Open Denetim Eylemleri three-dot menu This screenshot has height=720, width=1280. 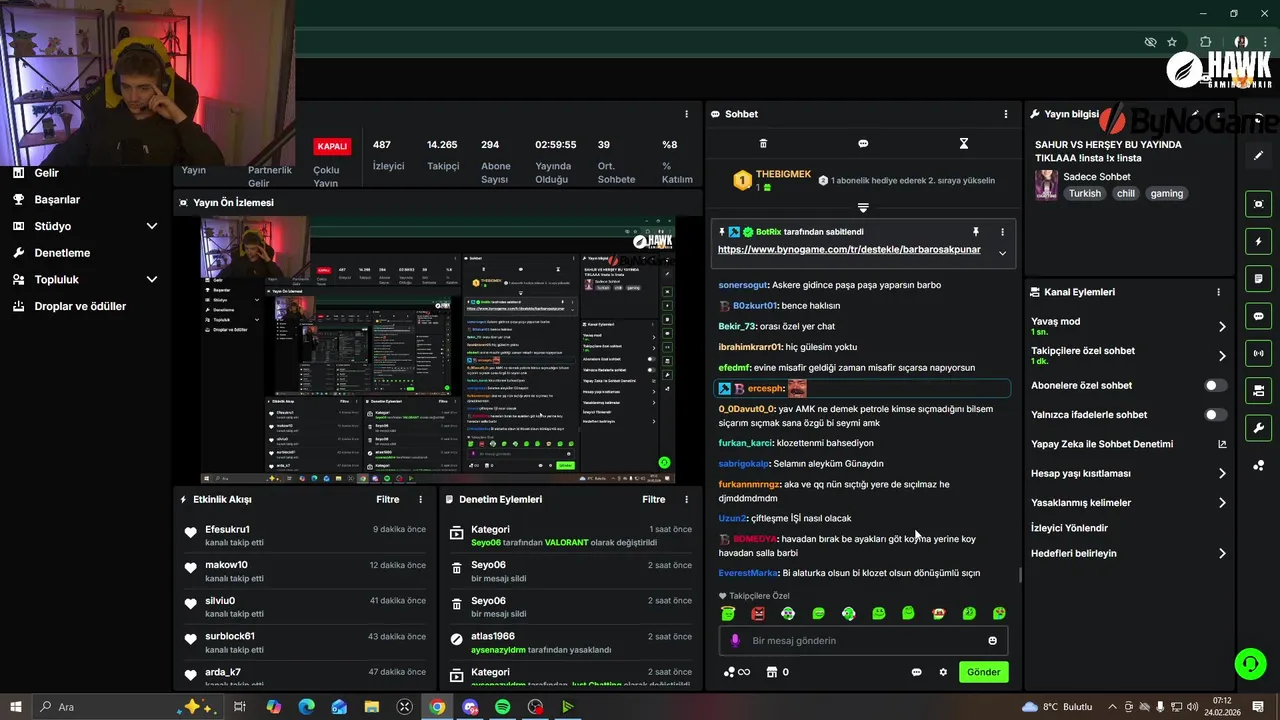click(x=686, y=499)
